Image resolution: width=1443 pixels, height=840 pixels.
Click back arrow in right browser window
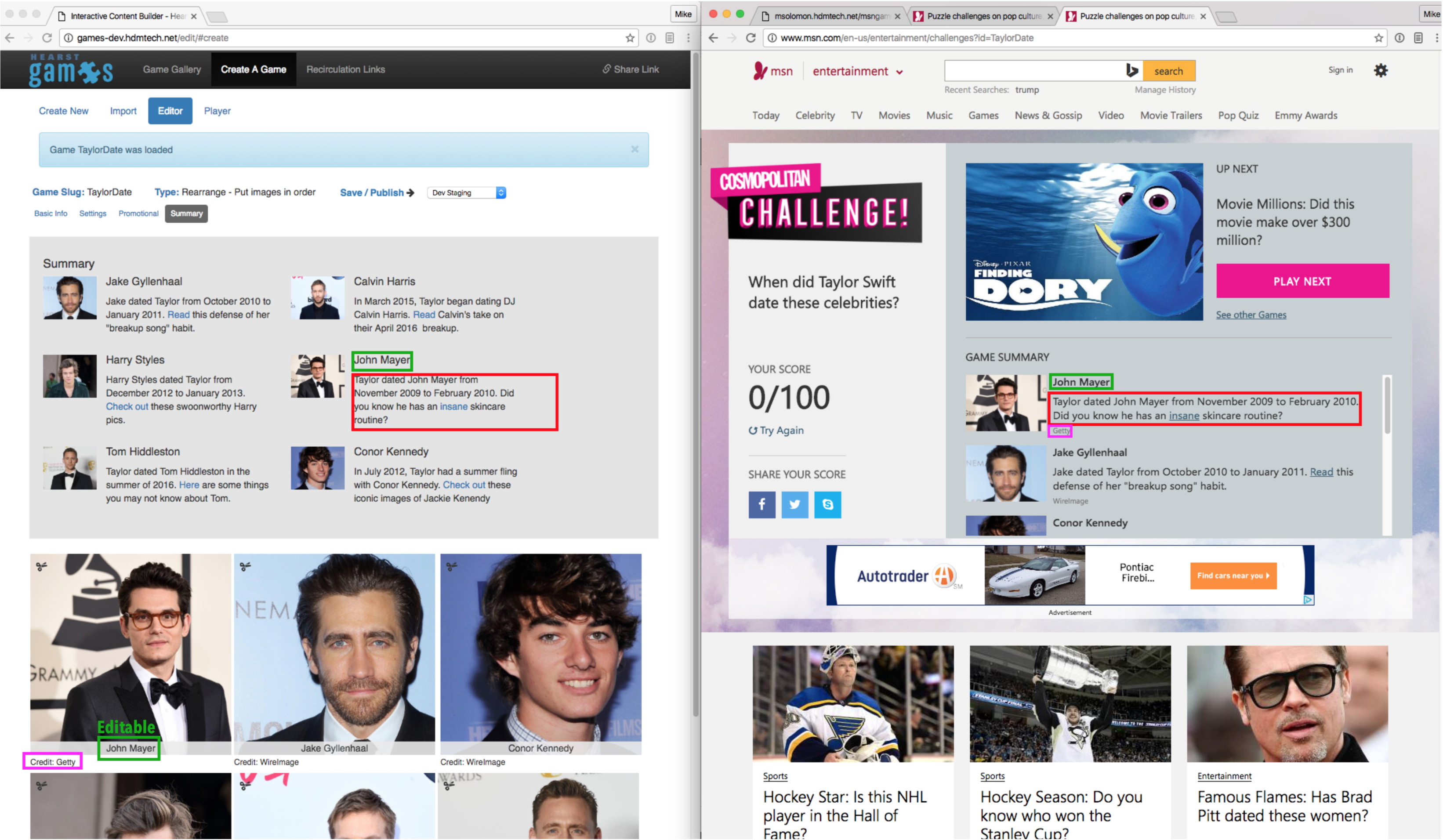(713, 38)
